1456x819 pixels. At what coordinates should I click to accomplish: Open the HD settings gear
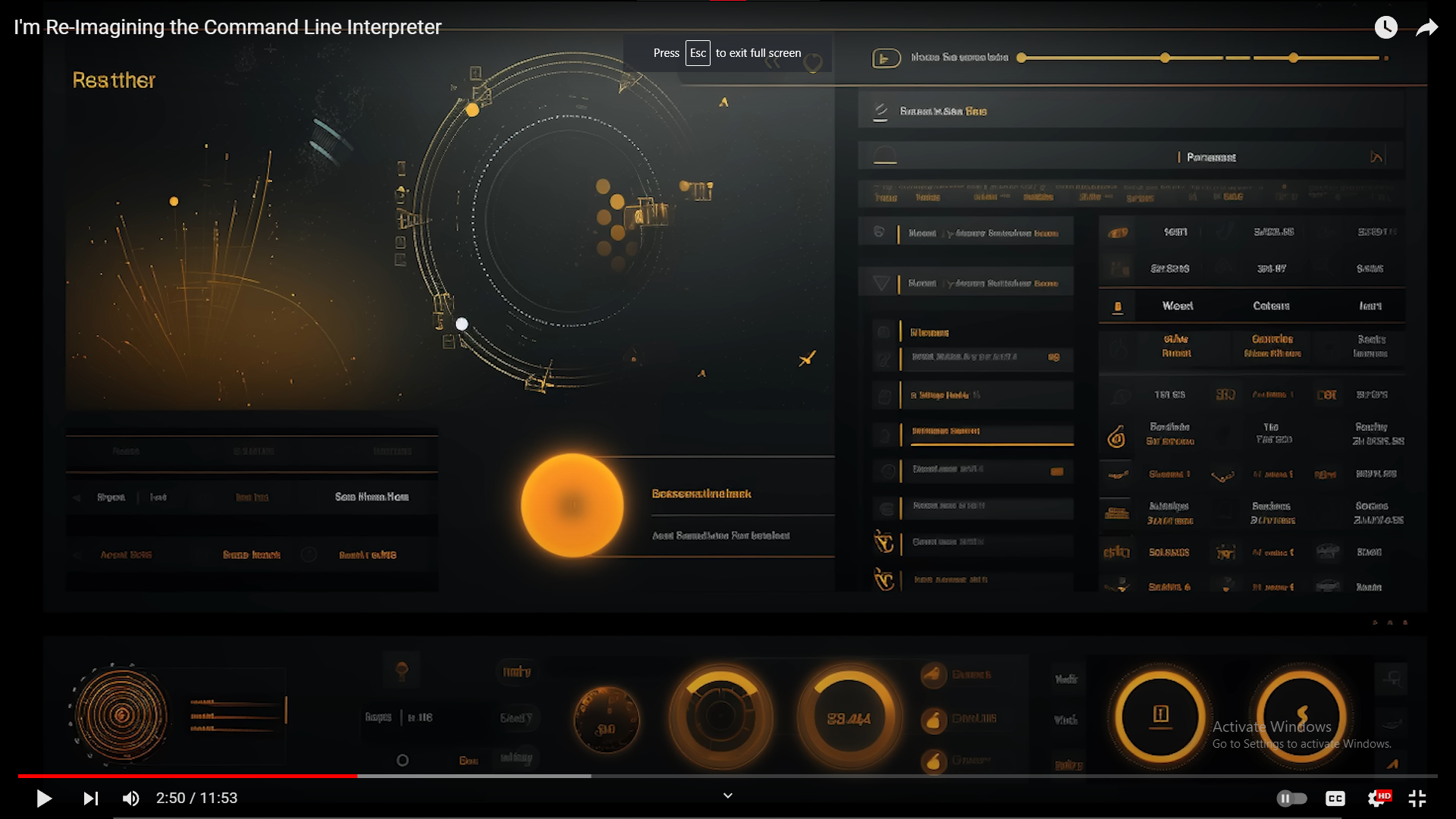click(1377, 799)
